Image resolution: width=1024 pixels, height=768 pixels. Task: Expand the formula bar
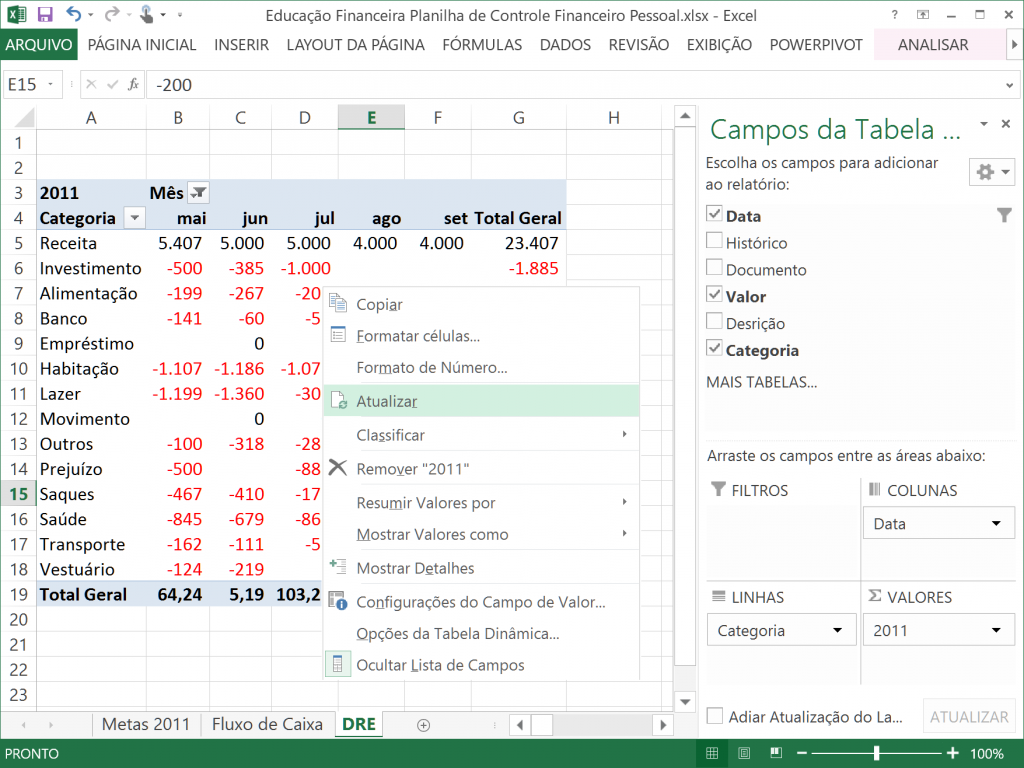click(1009, 85)
